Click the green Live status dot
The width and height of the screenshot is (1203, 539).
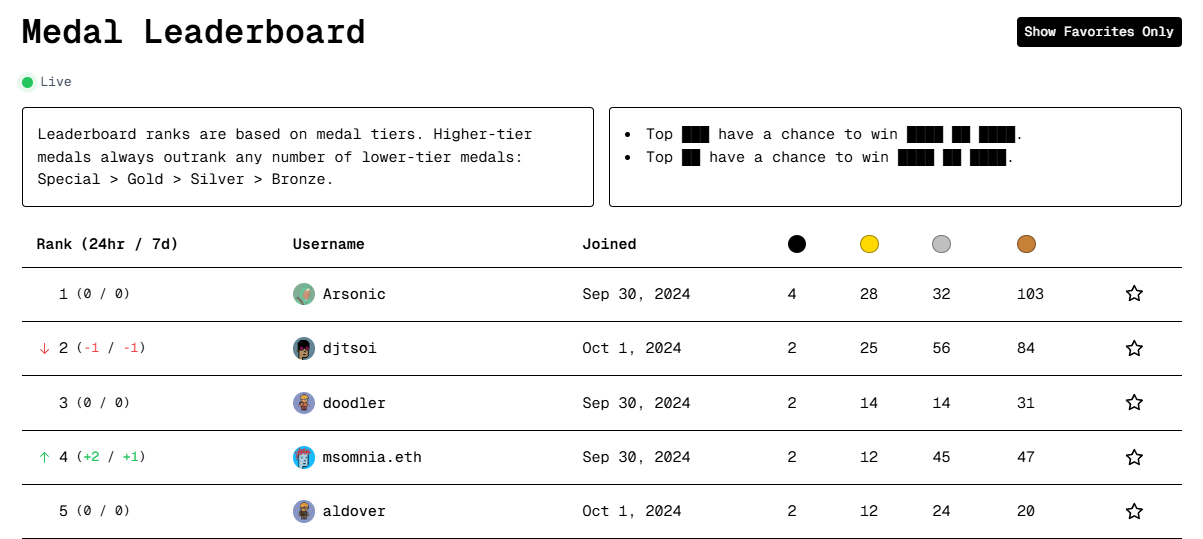[28, 82]
